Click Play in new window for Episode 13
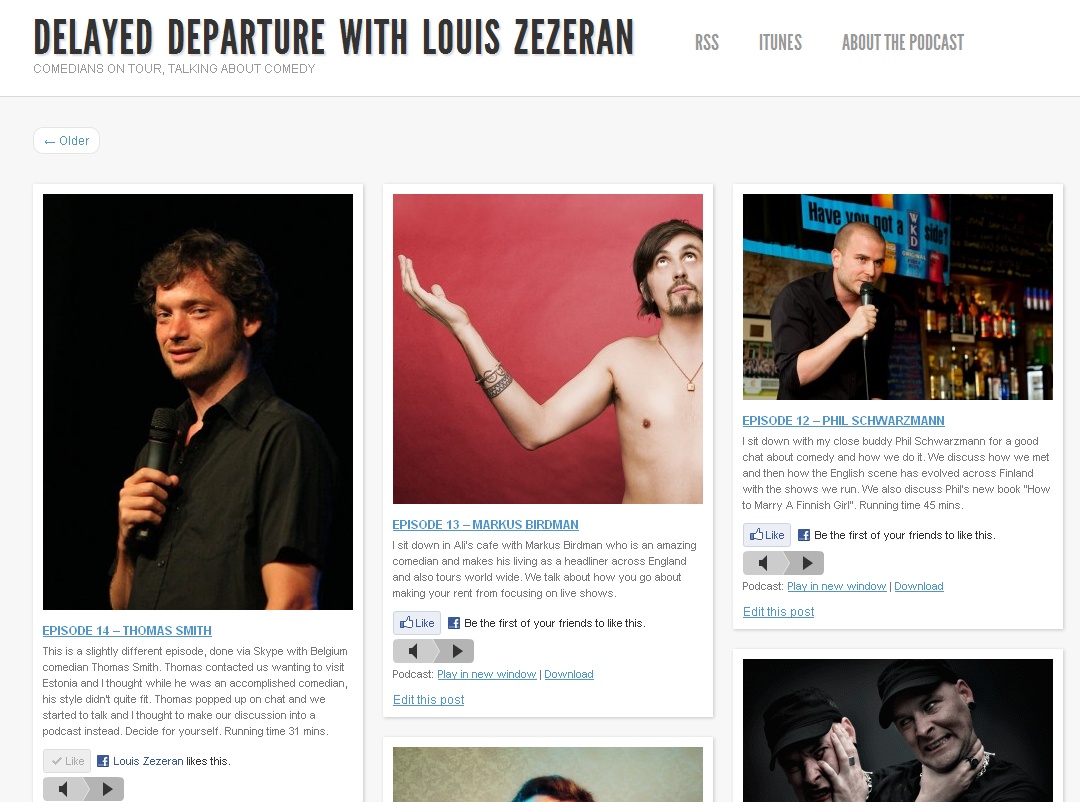1080x802 pixels. click(x=486, y=675)
